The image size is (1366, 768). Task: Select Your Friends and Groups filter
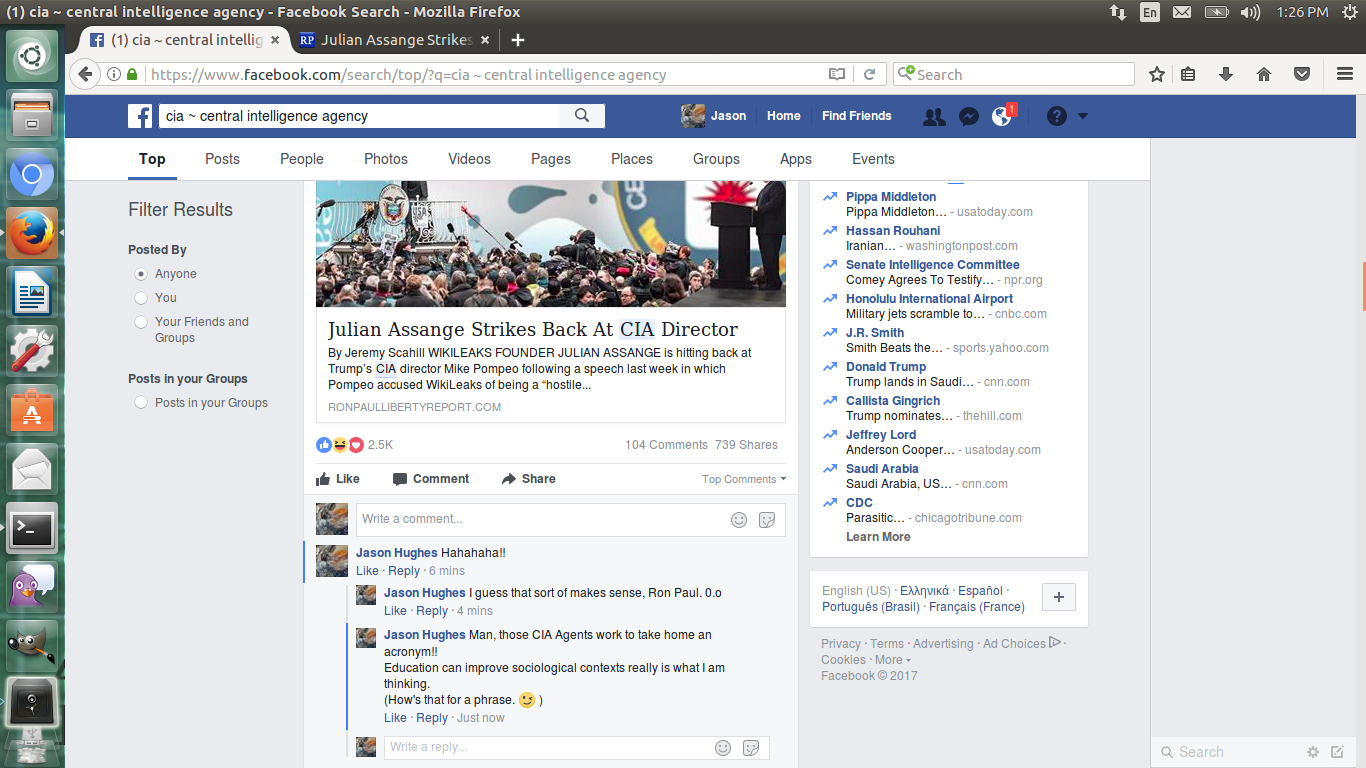141,322
